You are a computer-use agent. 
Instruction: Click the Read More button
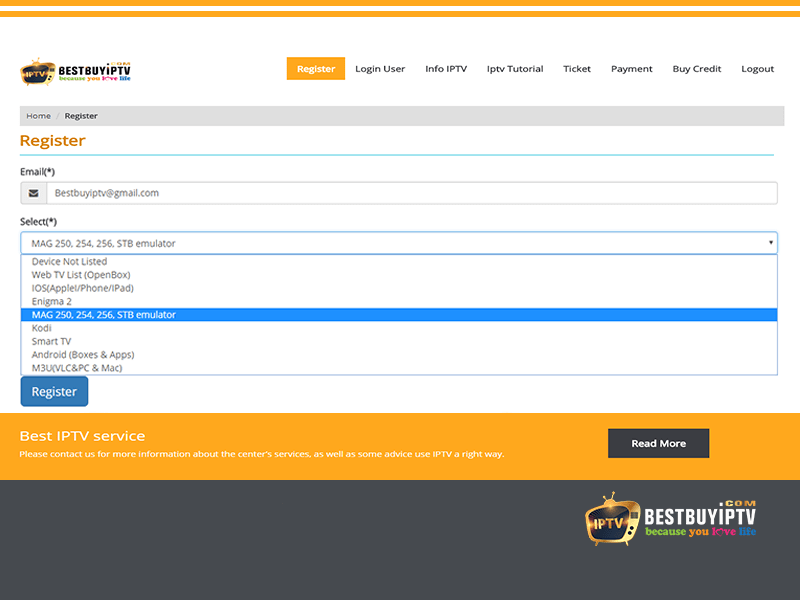pyautogui.click(x=658, y=442)
